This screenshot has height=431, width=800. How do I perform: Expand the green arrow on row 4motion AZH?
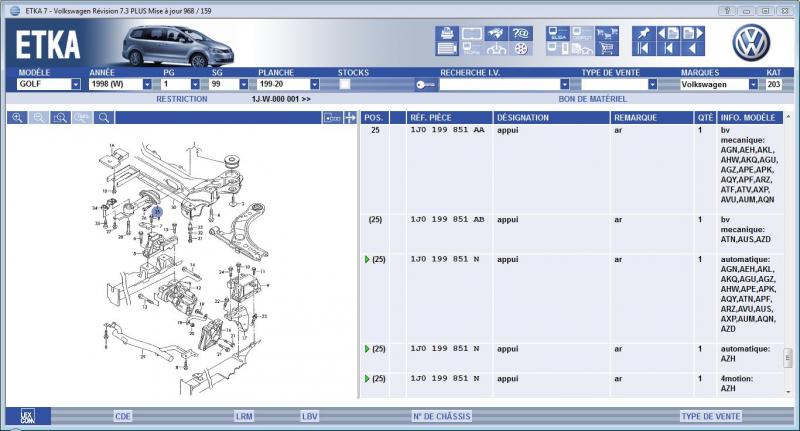tap(367, 379)
